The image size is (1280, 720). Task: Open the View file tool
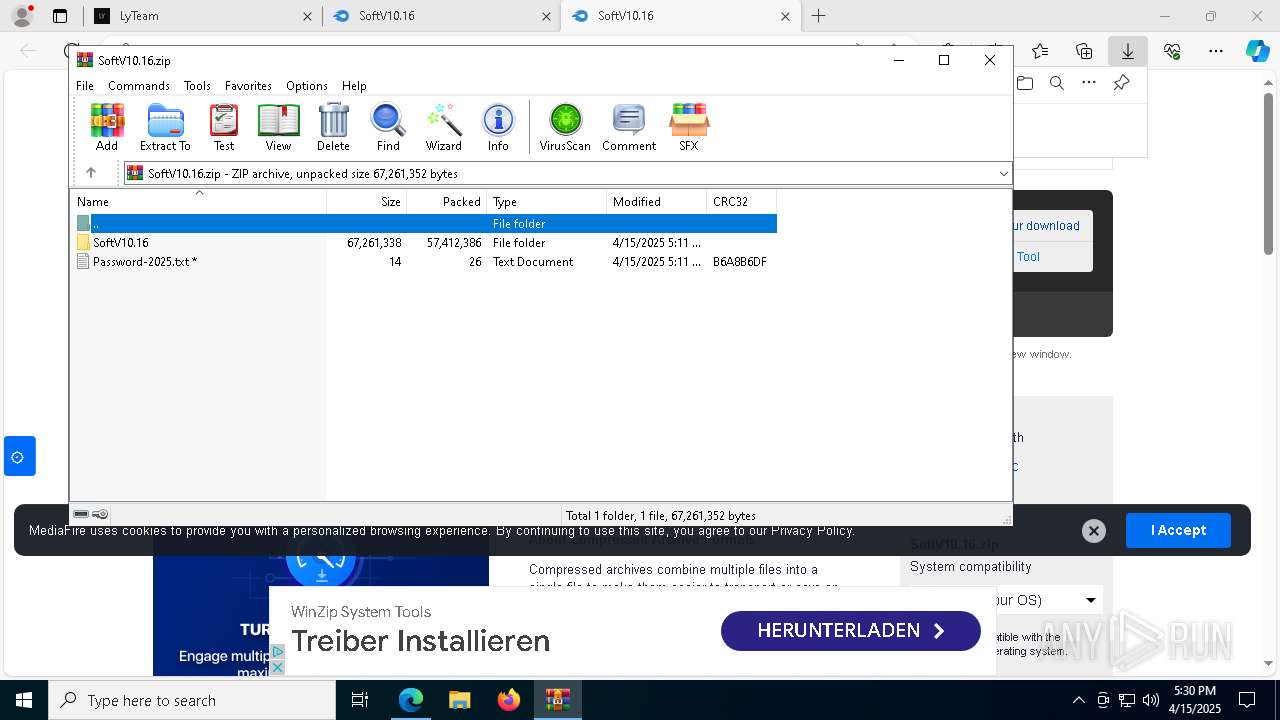[x=278, y=127]
